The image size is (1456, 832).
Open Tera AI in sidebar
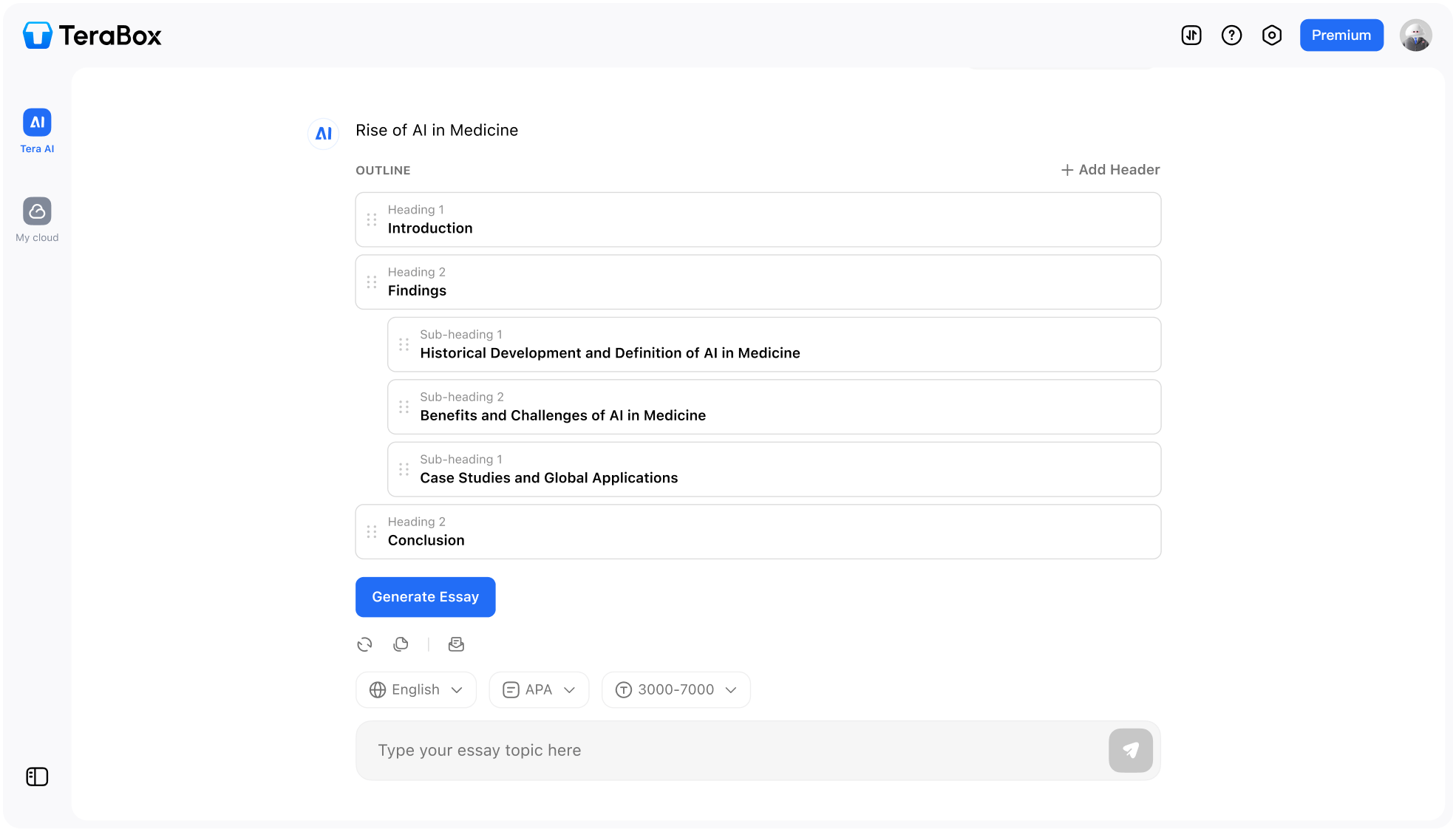(x=37, y=131)
